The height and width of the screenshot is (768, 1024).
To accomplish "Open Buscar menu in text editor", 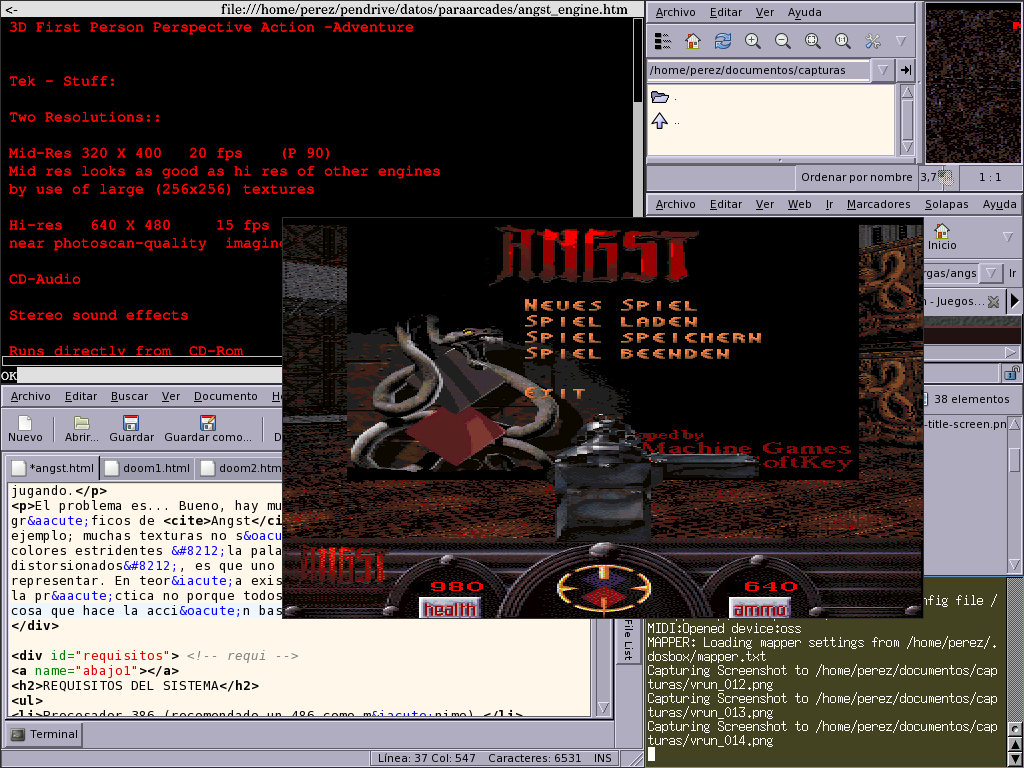I will [x=129, y=396].
